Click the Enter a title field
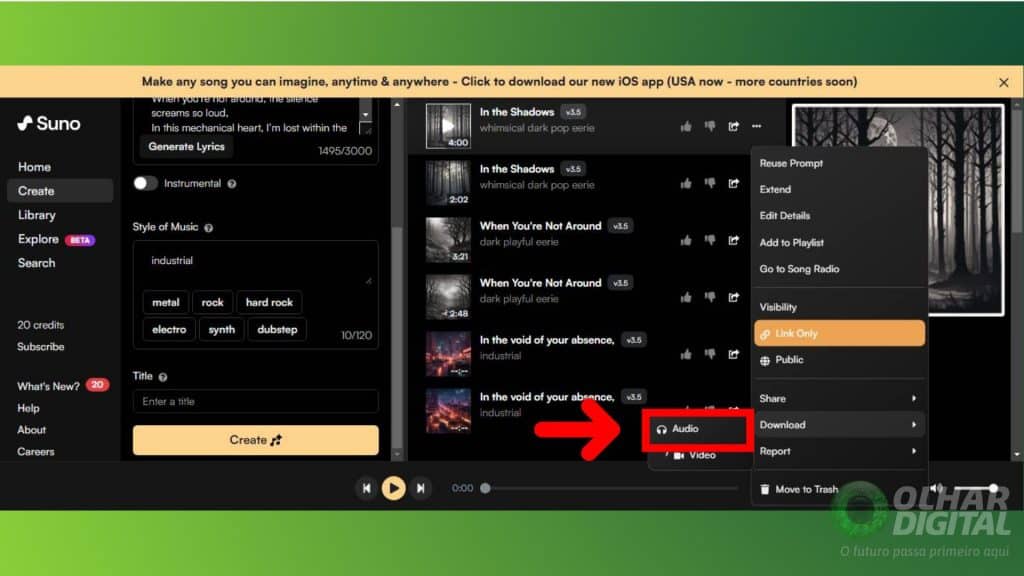 [x=256, y=400]
